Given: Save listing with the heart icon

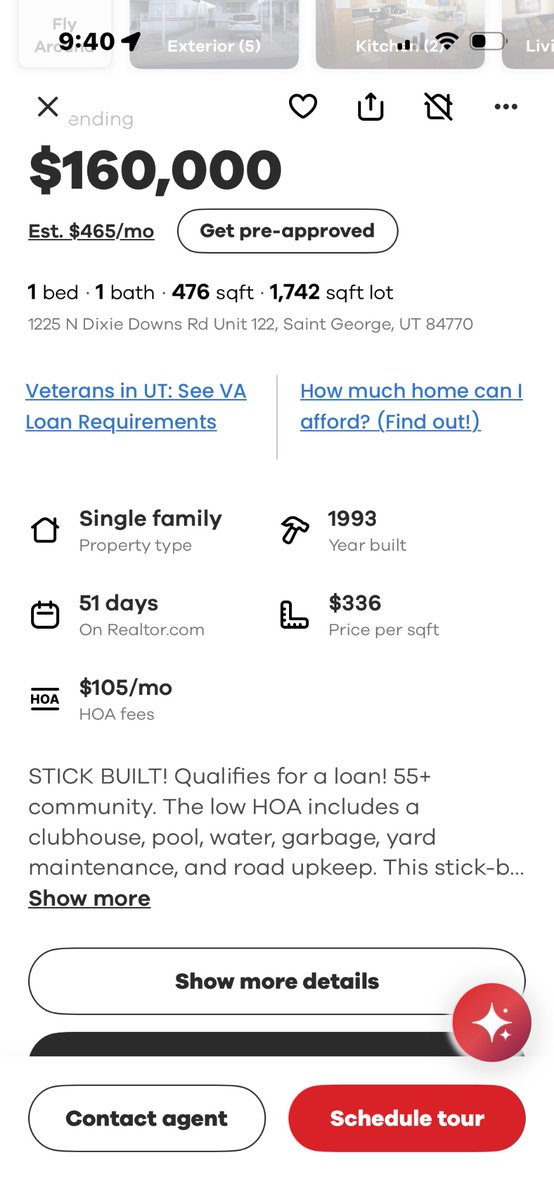Looking at the screenshot, I should tap(303, 106).
